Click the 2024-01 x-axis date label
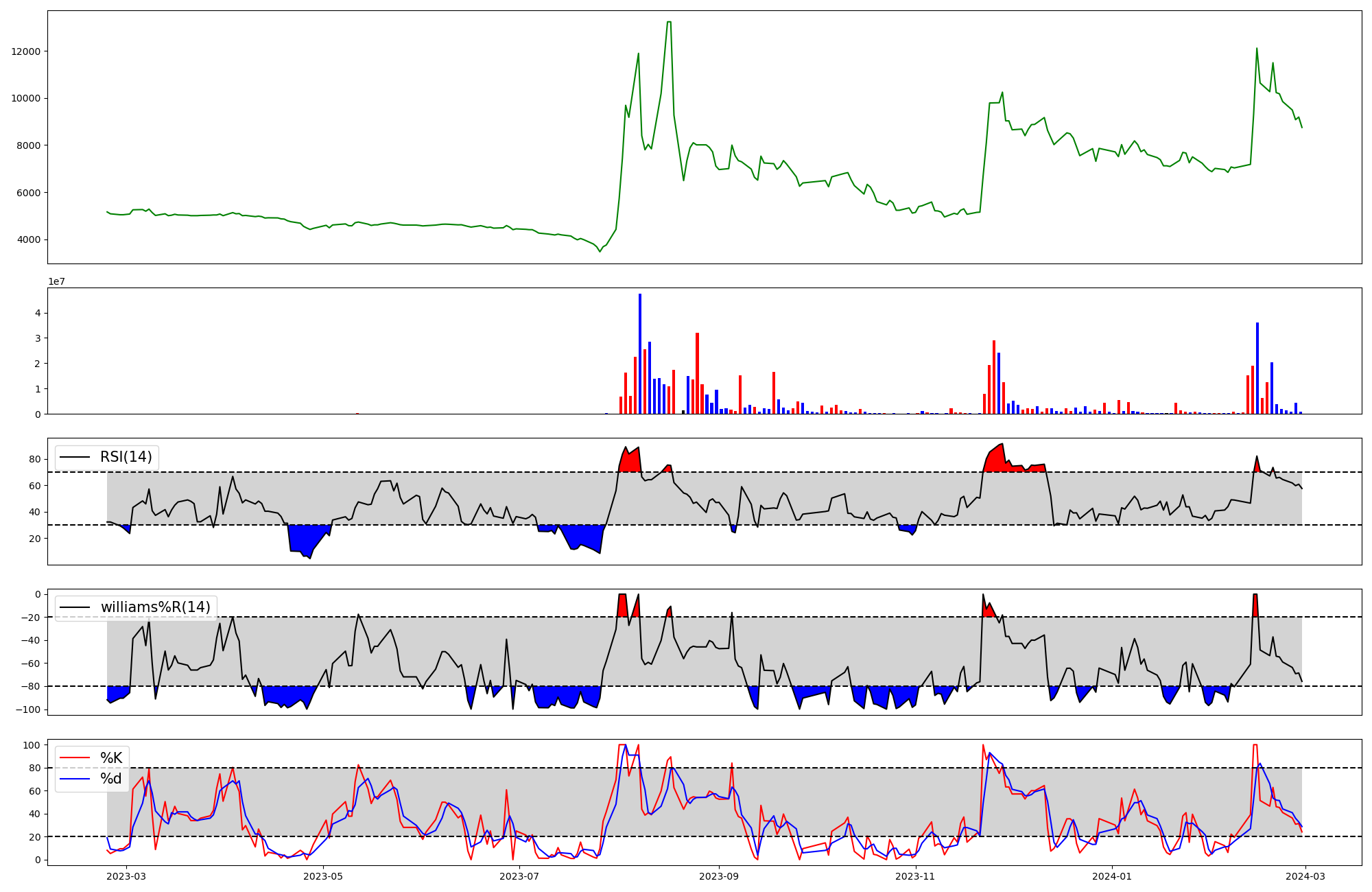 tap(1111, 876)
